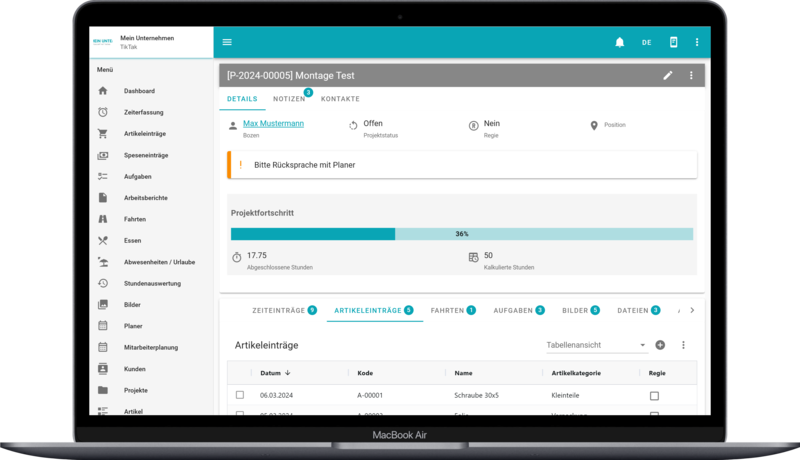This screenshot has height=460, width=800.
Task: Open the Zeiterfassung alarm clock icon
Action: (103, 112)
